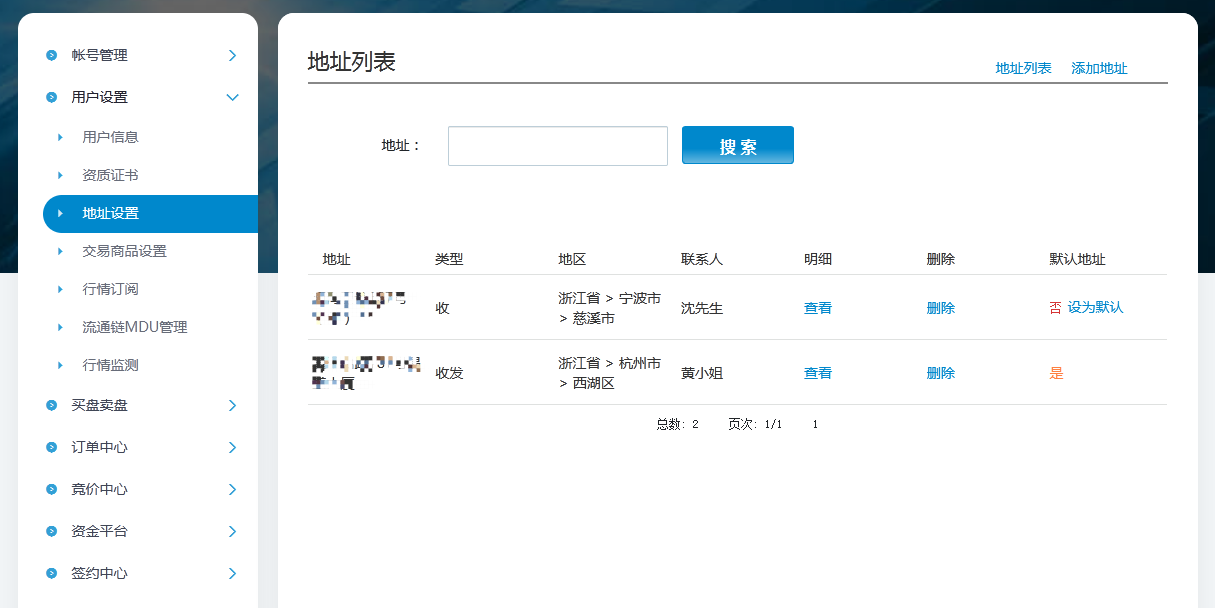
Task: Go to 流通链MDU管理 page
Action: pyautogui.click(x=134, y=327)
